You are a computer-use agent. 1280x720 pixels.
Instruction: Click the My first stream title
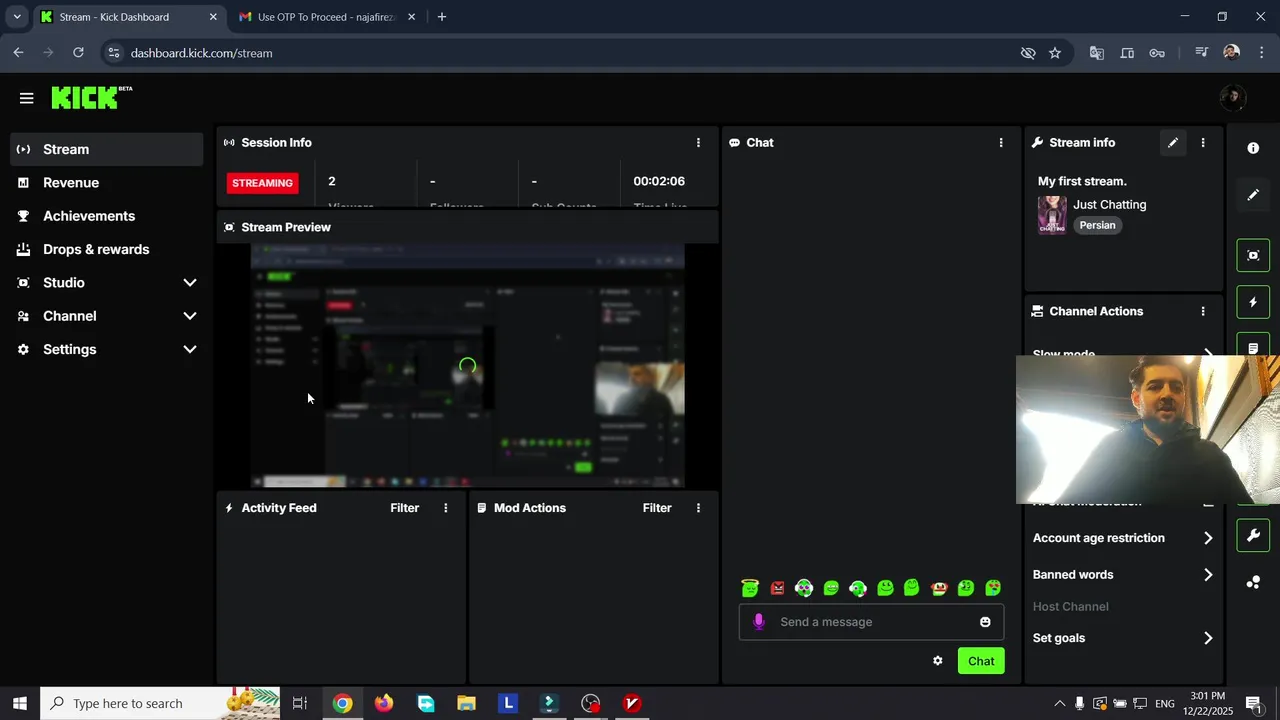pos(1082,181)
